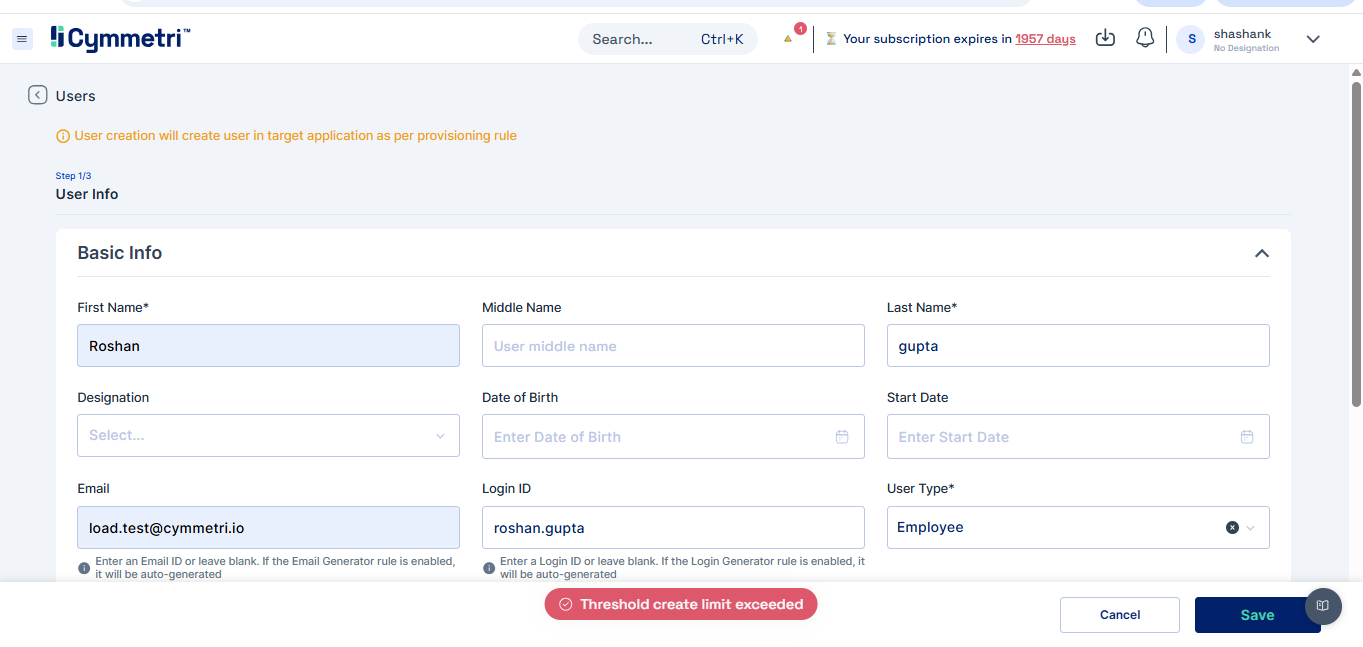The width and height of the screenshot is (1363, 647).
Task: Collapse the Basic Info section
Action: [x=1261, y=253]
